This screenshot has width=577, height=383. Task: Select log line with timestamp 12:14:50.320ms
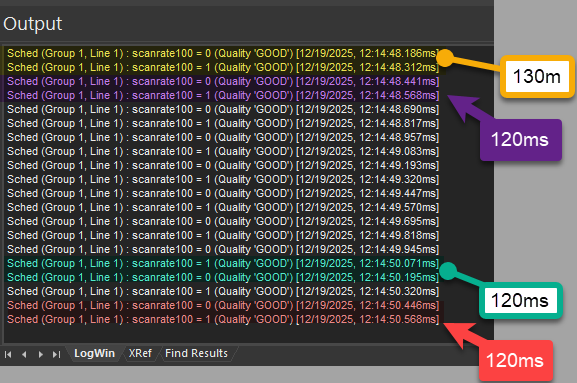[223, 291]
